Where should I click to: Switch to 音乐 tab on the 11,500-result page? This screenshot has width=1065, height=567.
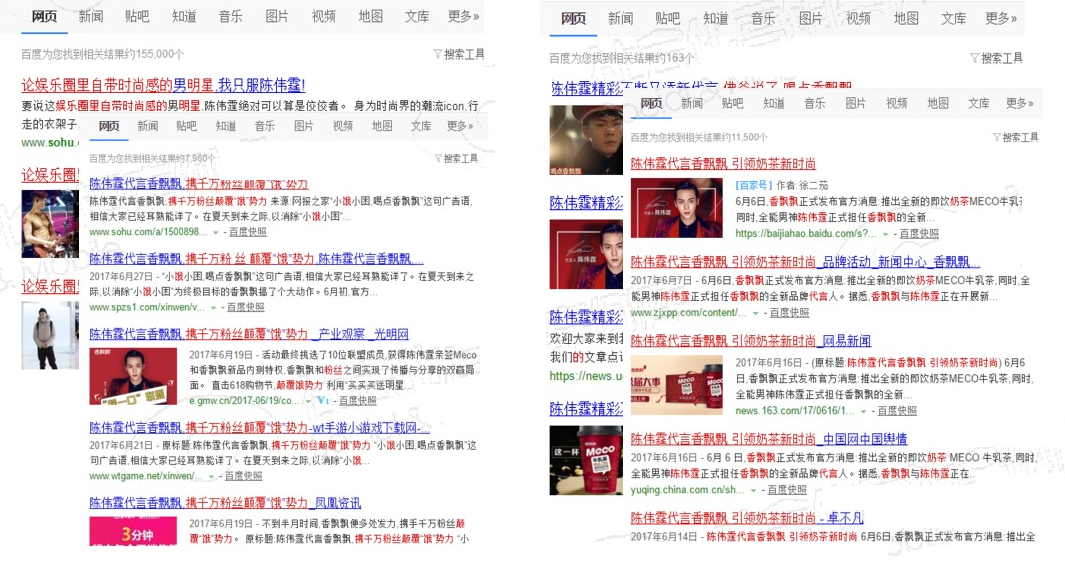(x=814, y=103)
